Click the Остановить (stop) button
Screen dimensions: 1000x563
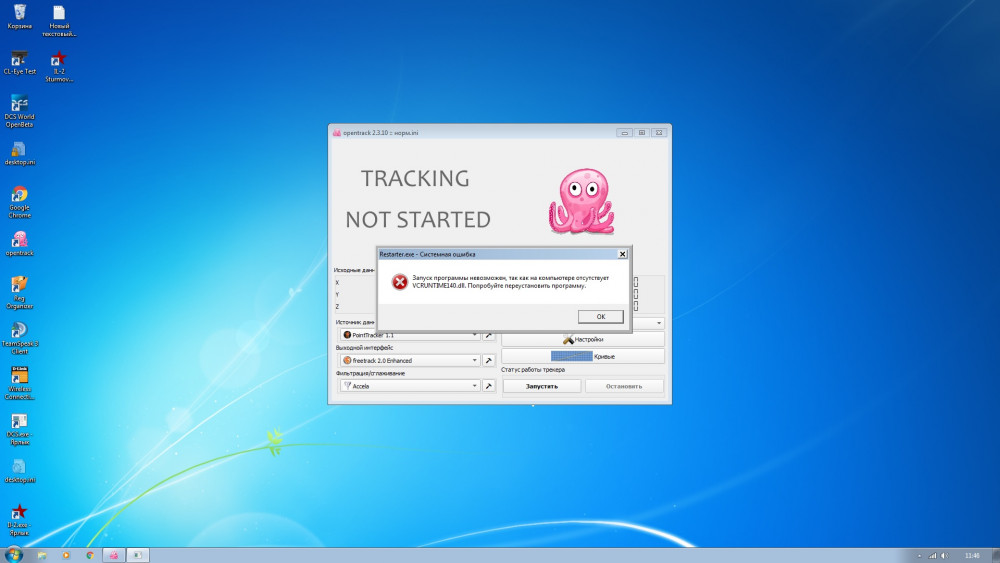(x=624, y=386)
